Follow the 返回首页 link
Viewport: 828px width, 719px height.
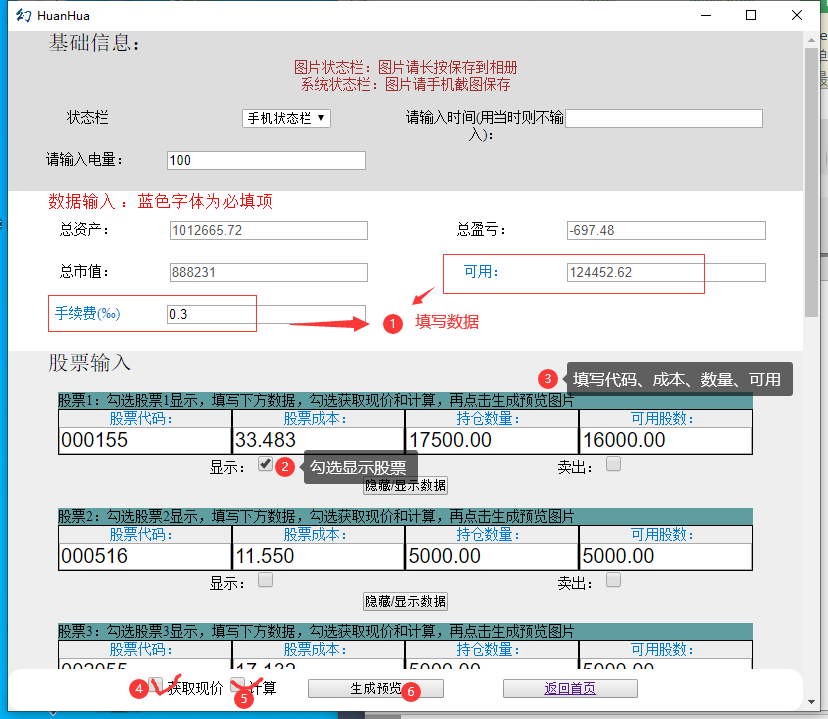click(570, 688)
